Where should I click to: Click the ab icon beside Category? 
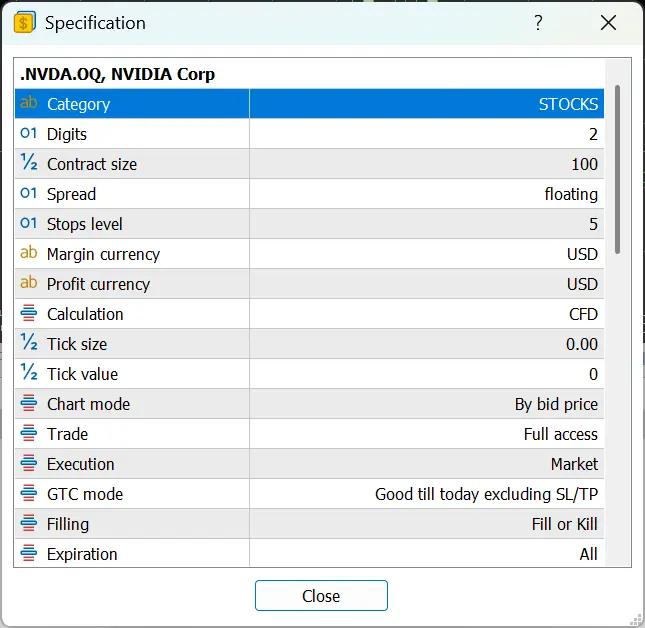[x=28, y=103]
